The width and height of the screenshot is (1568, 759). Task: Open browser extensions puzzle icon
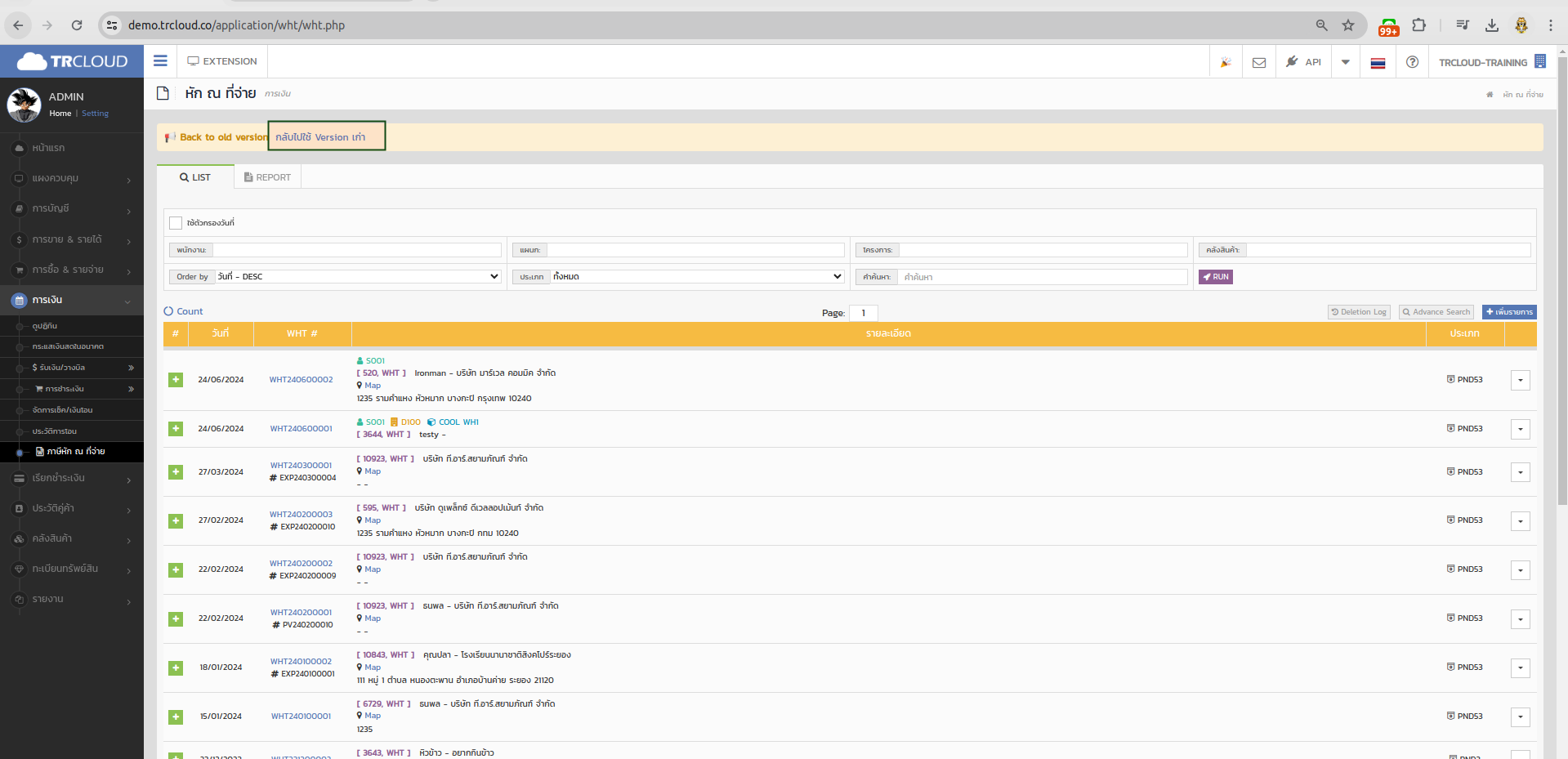pyautogui.click(x=1419, y=25)
